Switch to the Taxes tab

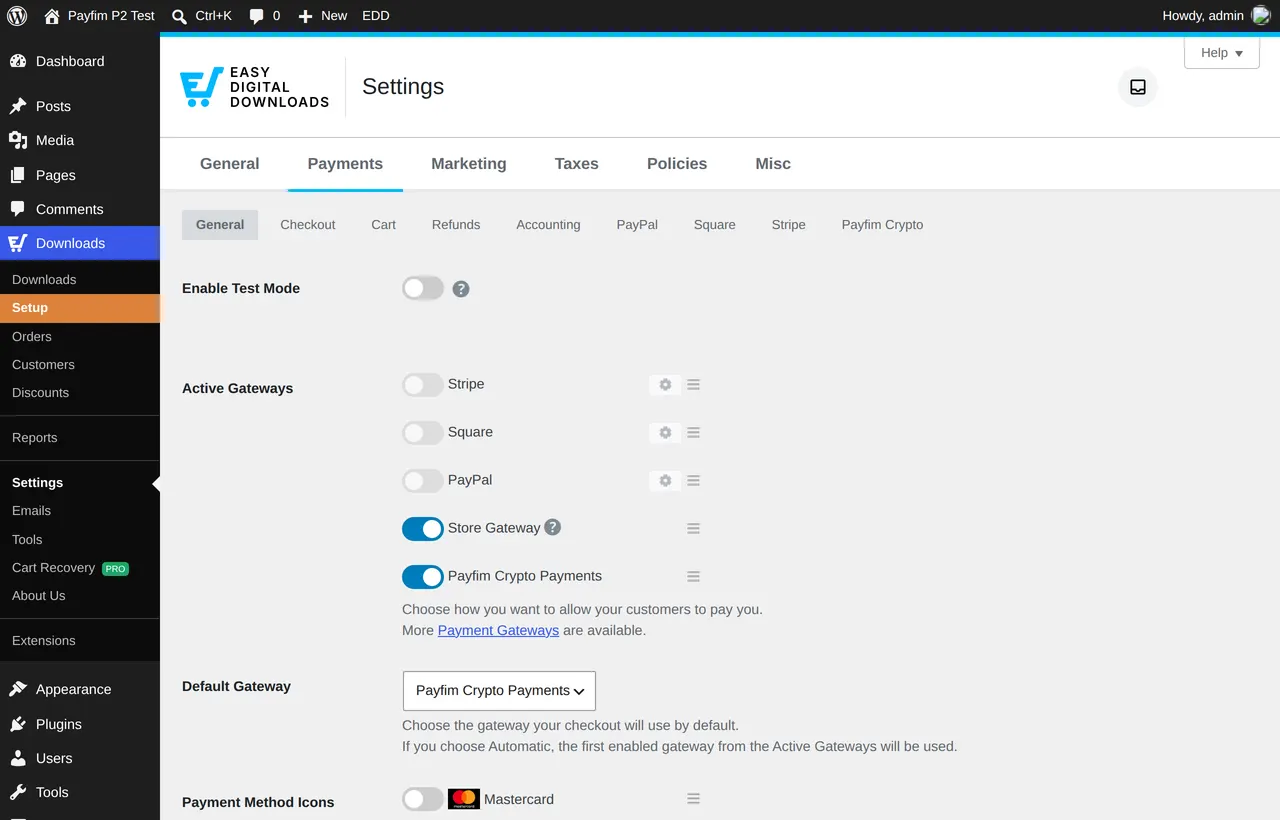pos(577,164)
